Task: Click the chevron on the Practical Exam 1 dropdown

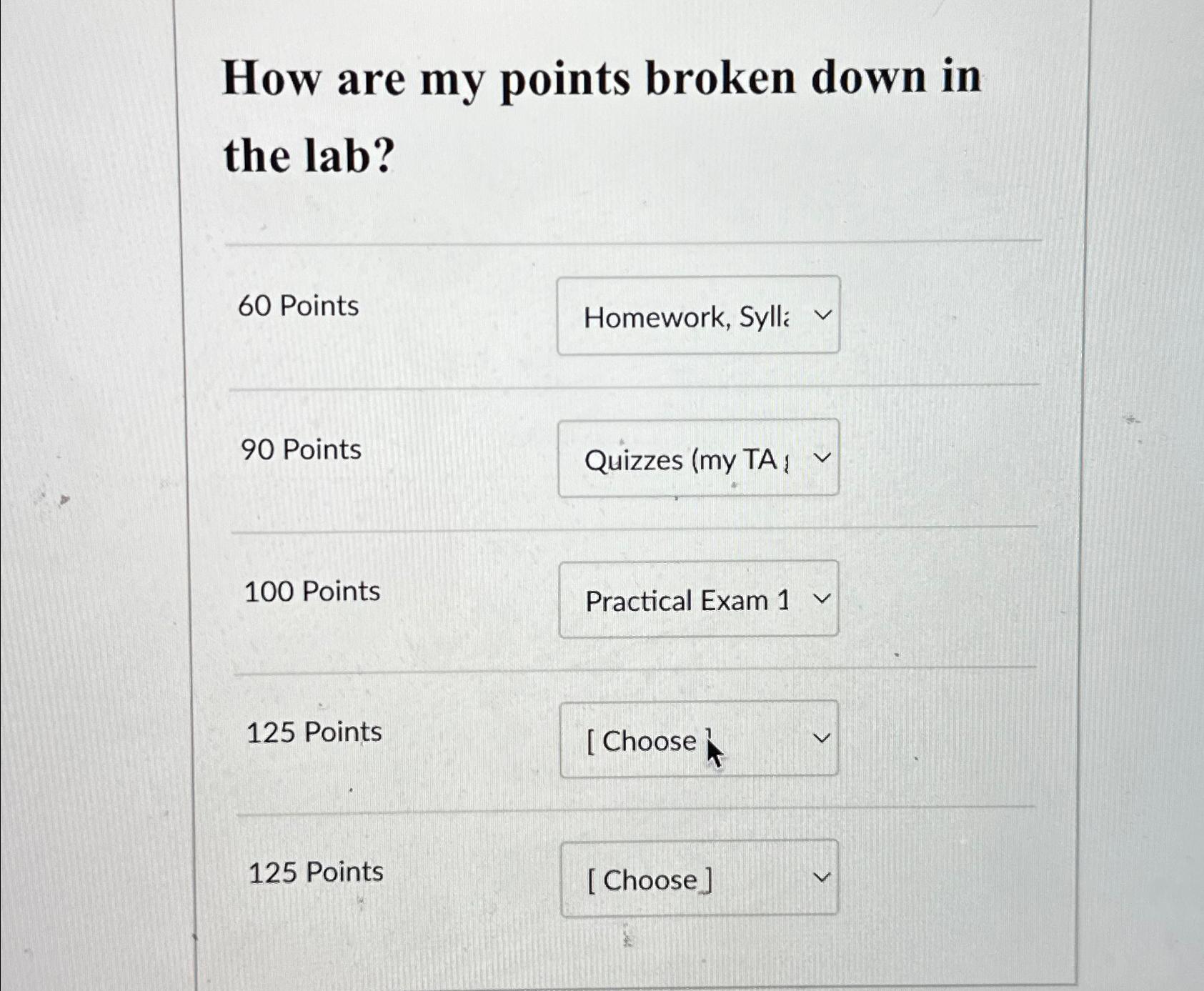Action: point(822,599)
